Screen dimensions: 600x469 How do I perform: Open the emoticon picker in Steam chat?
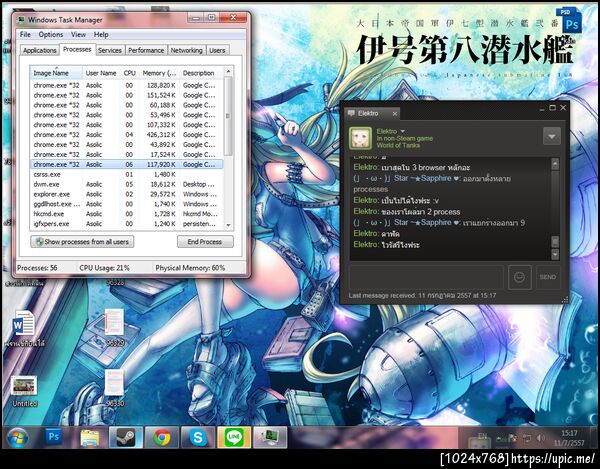[519, 277]
